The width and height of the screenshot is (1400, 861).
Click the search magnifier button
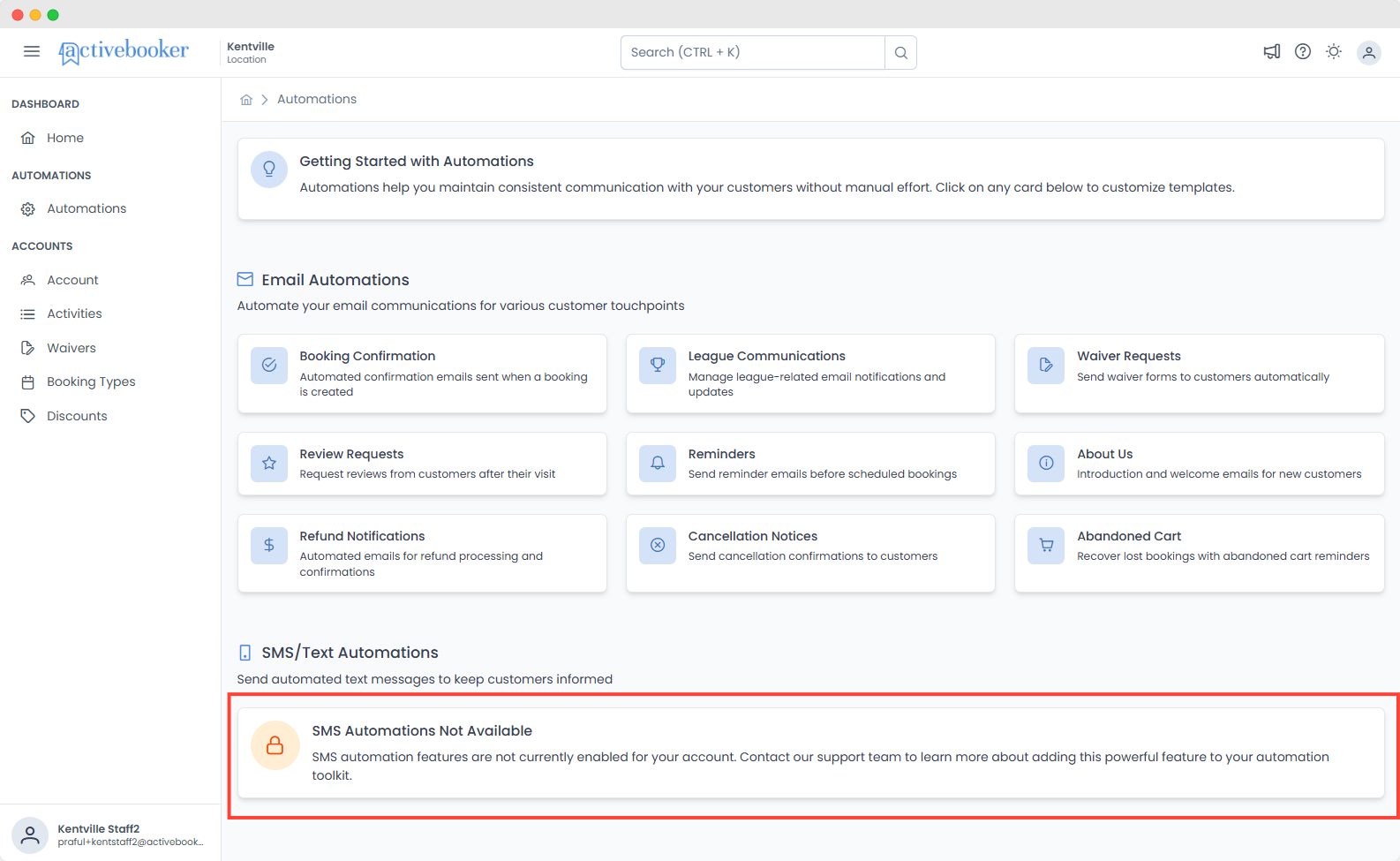point(900,53)
